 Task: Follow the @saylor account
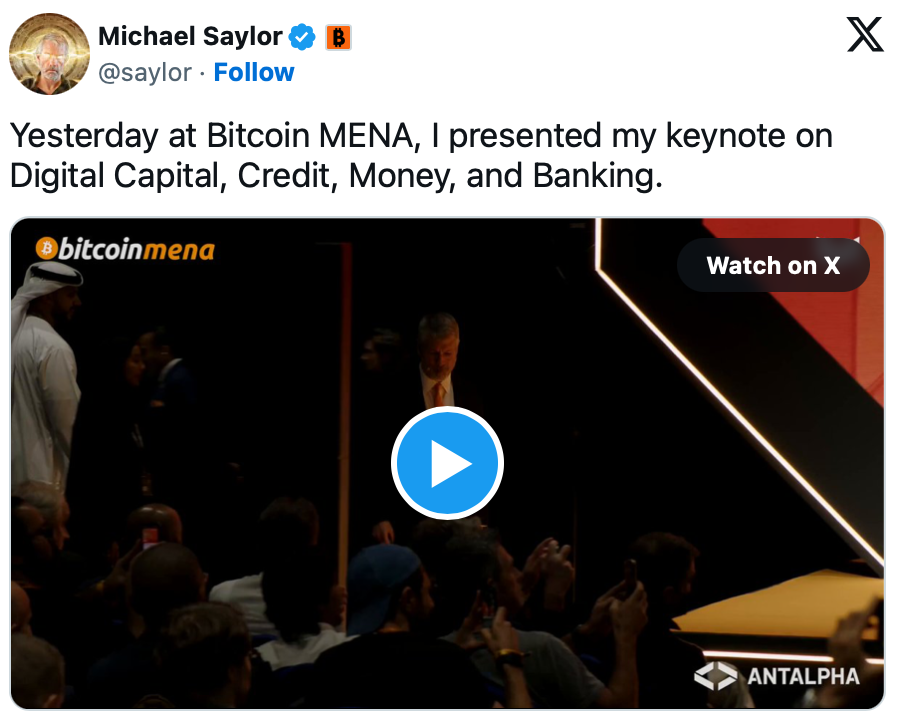(254, 73)
